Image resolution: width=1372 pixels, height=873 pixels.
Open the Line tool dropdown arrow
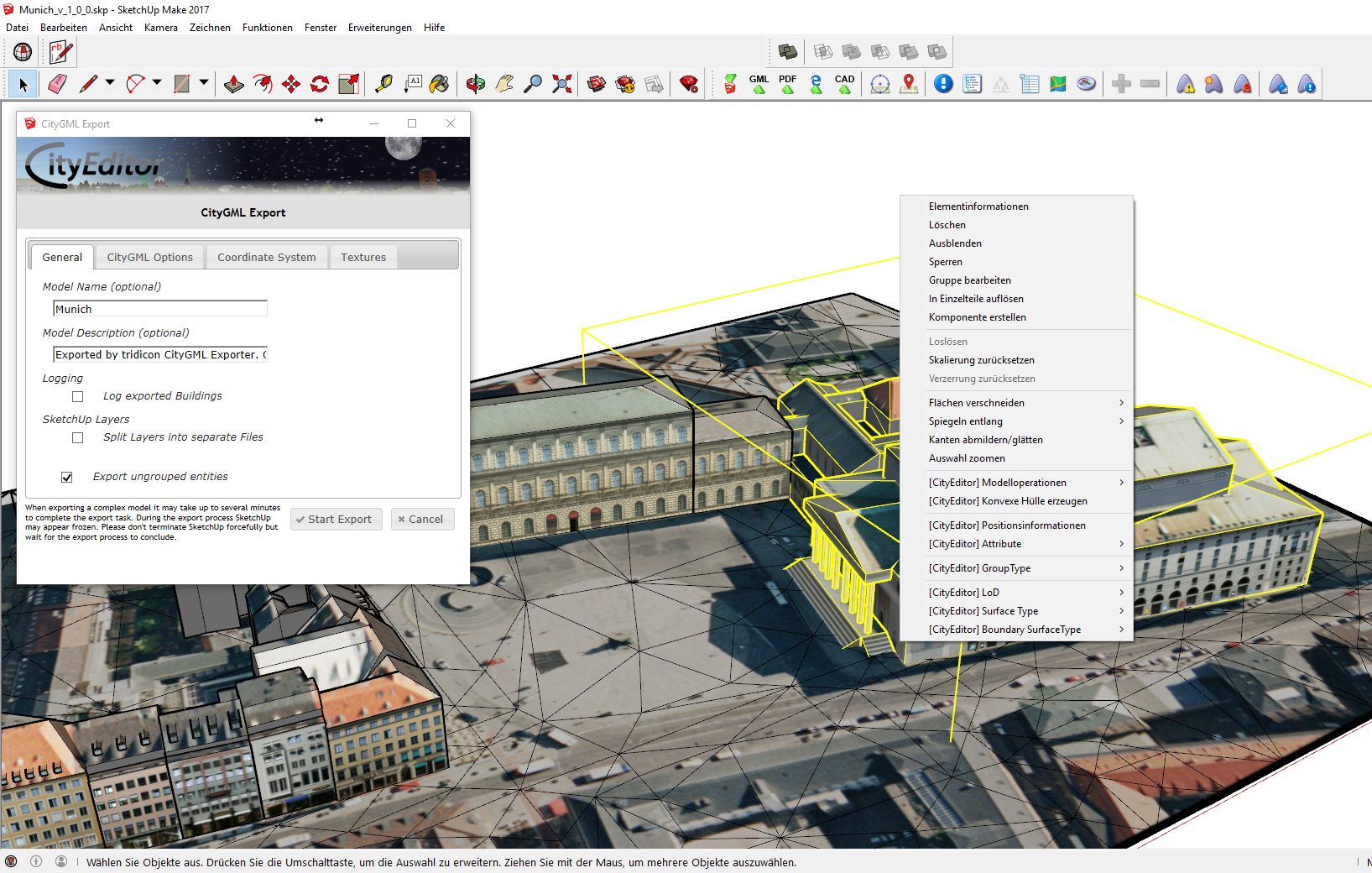[x=110, y=83]
